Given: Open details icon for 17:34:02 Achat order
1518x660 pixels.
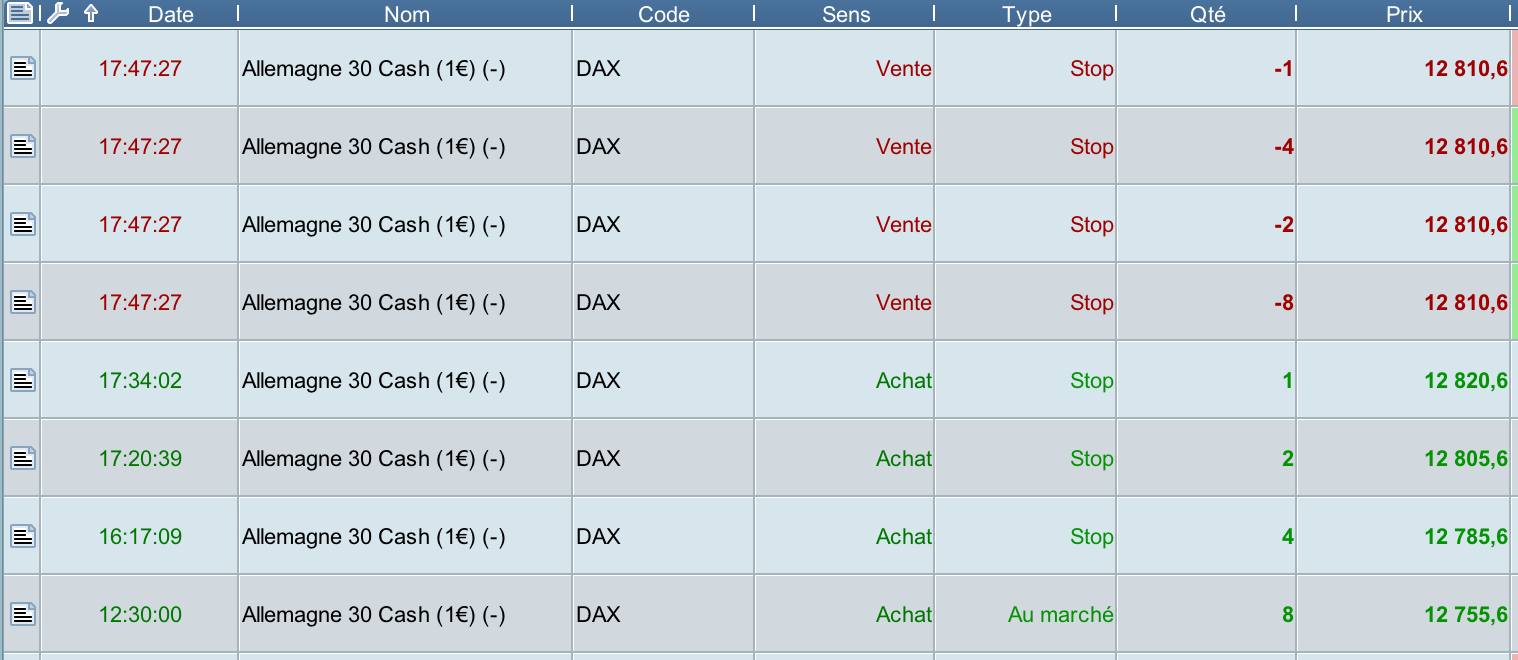Looking at the screenshot, I should coord(23,380).
